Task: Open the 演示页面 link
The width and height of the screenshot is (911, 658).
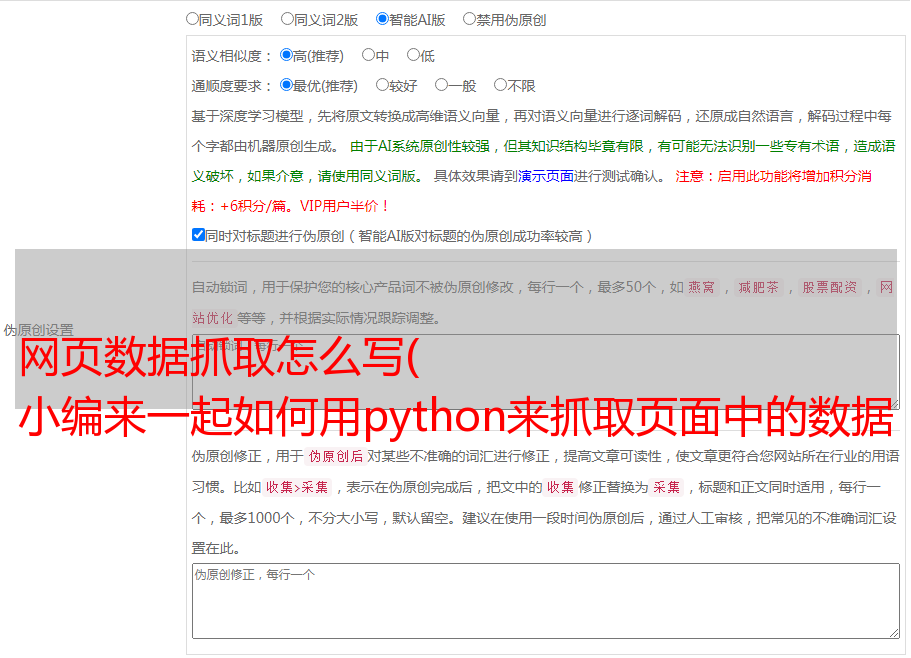Action: 546,176
